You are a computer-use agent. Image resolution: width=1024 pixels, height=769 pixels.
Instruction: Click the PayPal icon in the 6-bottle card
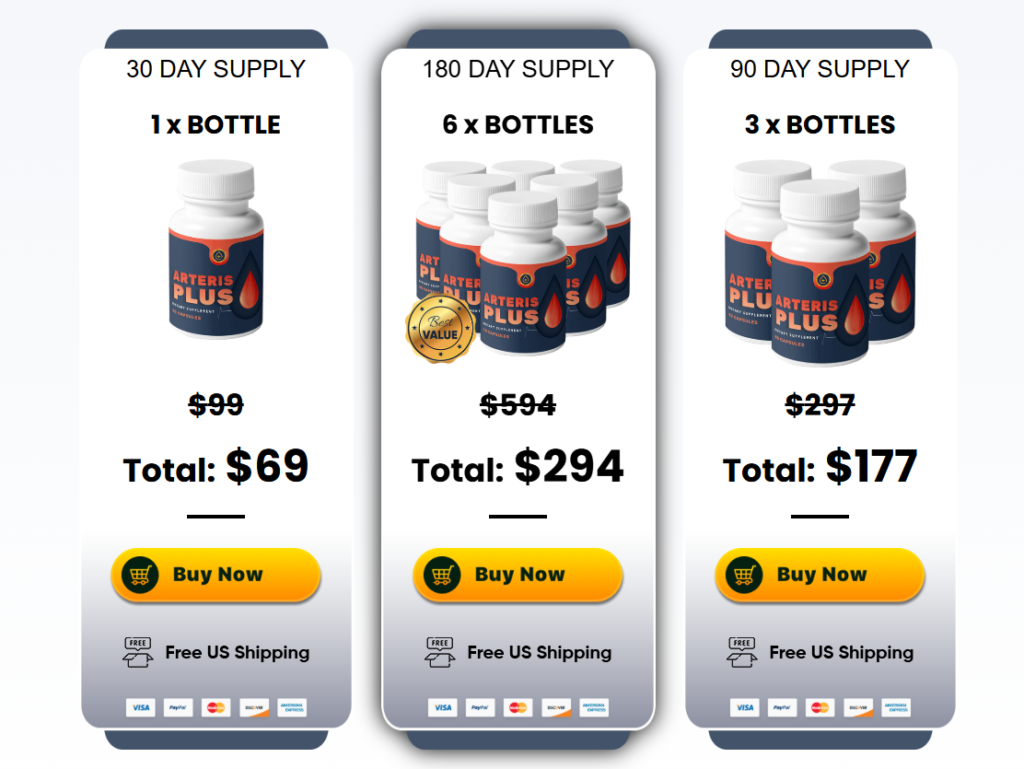pyautogui.click(x=480, y=708)
